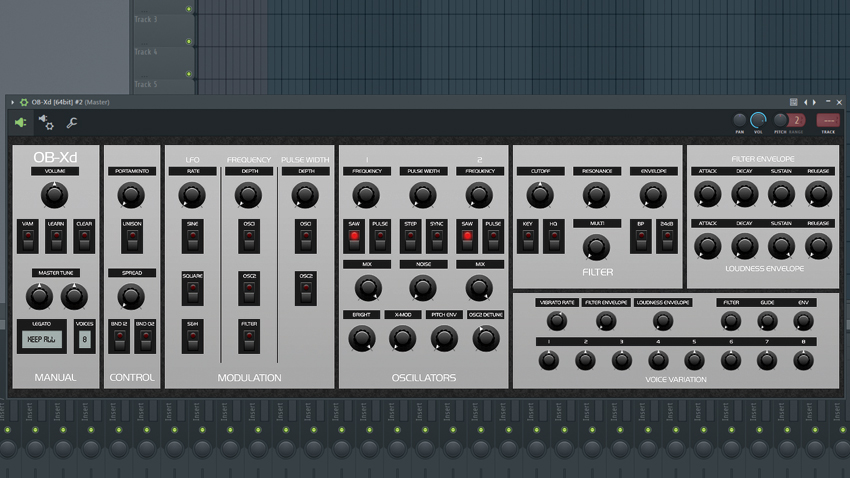Go to the previous preset arrow
This screenshot has width=850, height=478.
[x=806, y=102]
